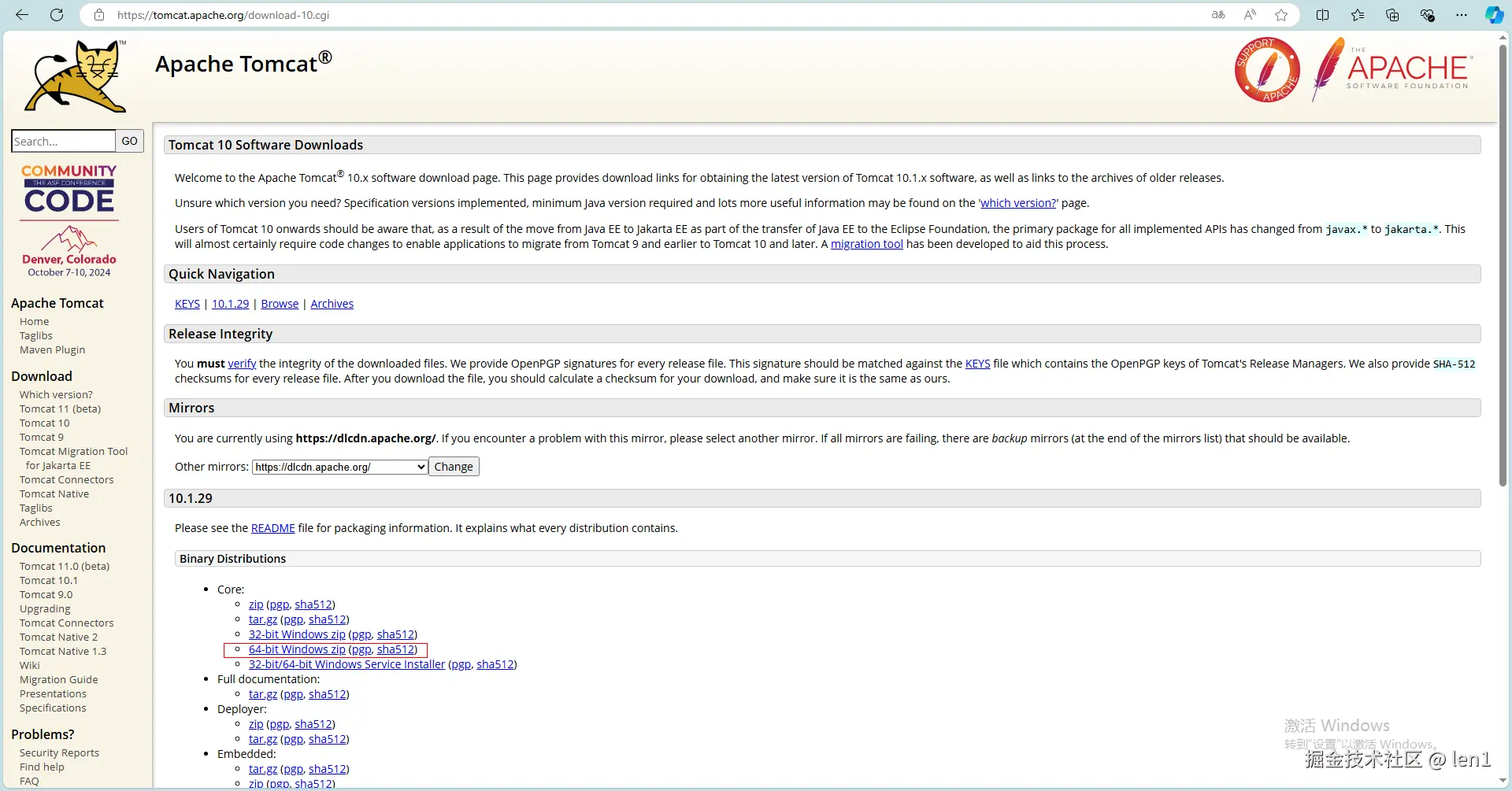Screen dimensions: 1512x791
Task: Click the GO search button
Action: [x=129, y=141]
